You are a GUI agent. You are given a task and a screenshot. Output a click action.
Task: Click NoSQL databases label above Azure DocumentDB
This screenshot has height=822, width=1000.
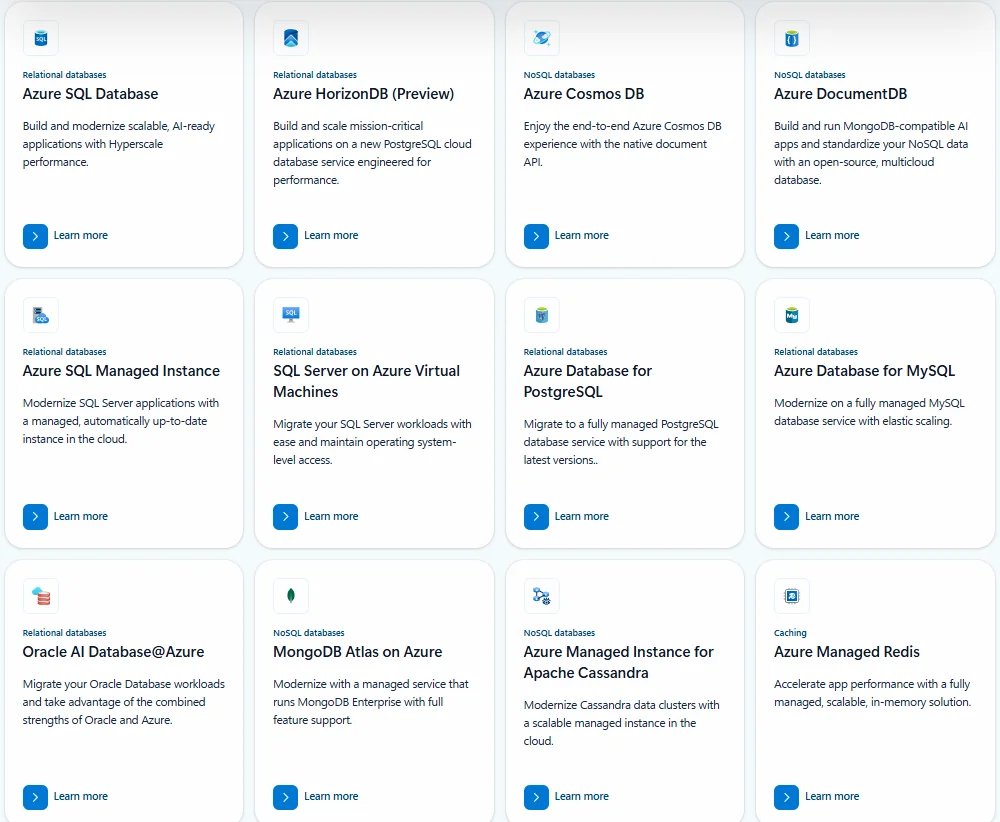810,75
